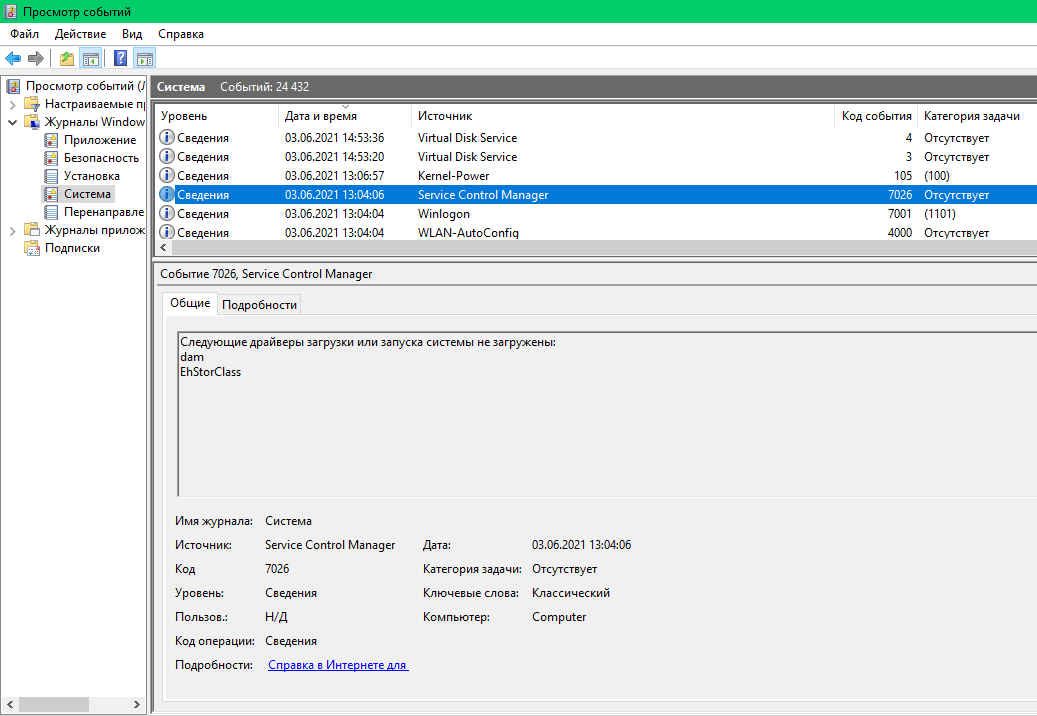
Task: Open the Файл menu
Action: (x=24, y=34)
